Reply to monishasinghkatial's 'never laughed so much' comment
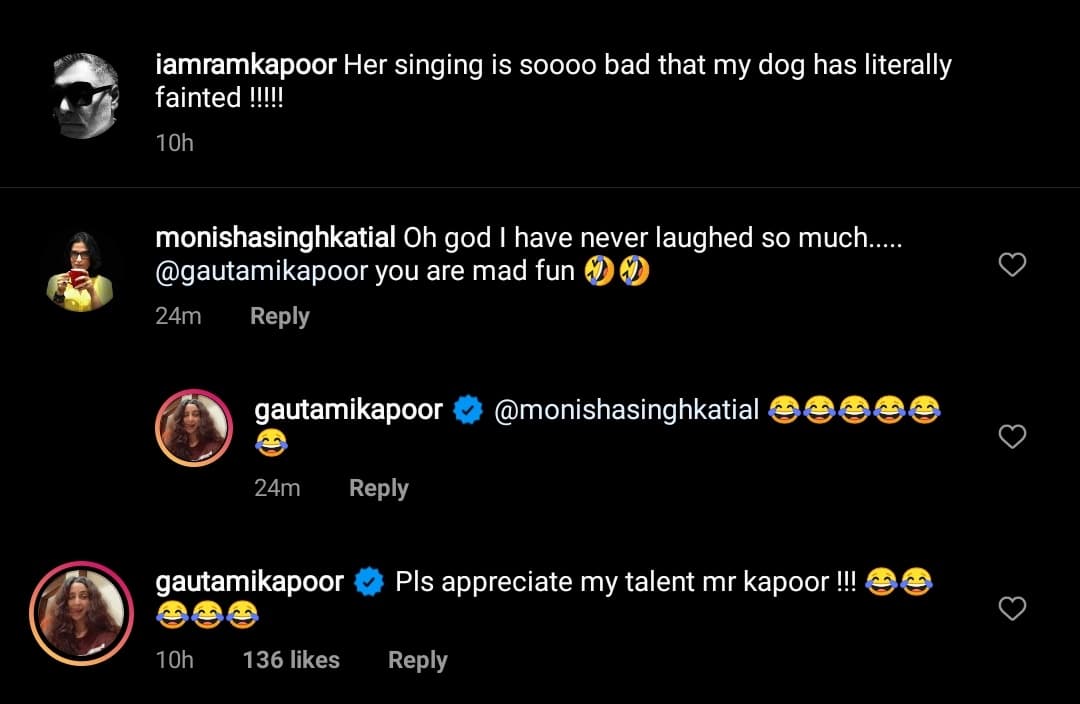 [x=279, y=316]
